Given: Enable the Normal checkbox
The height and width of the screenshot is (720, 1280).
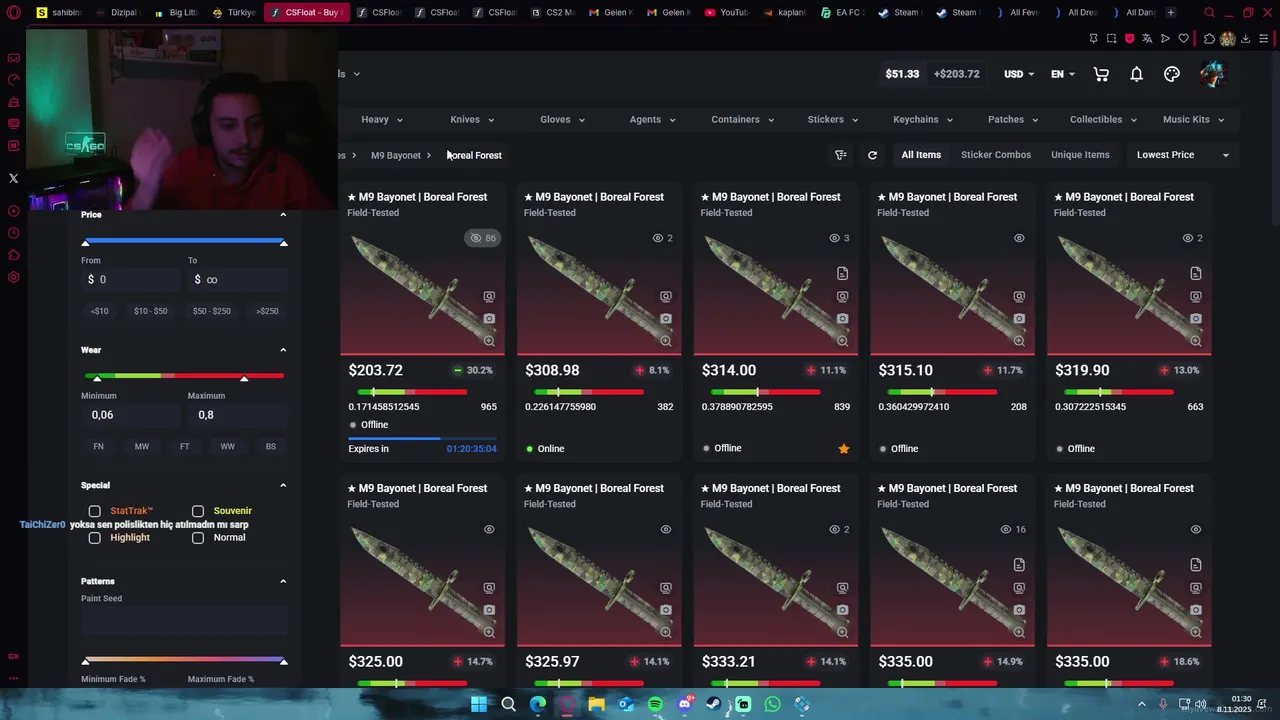Looking at the screenshot, I should click(198, 538).
